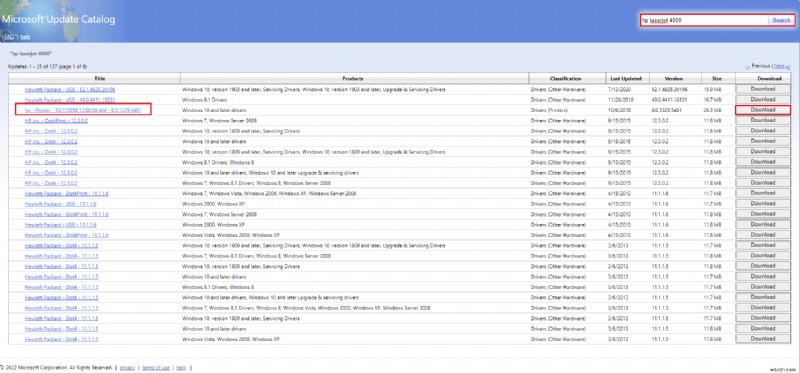Open the help link in the header
Screen dimensions: 800x373
click(x=26, y=37)
